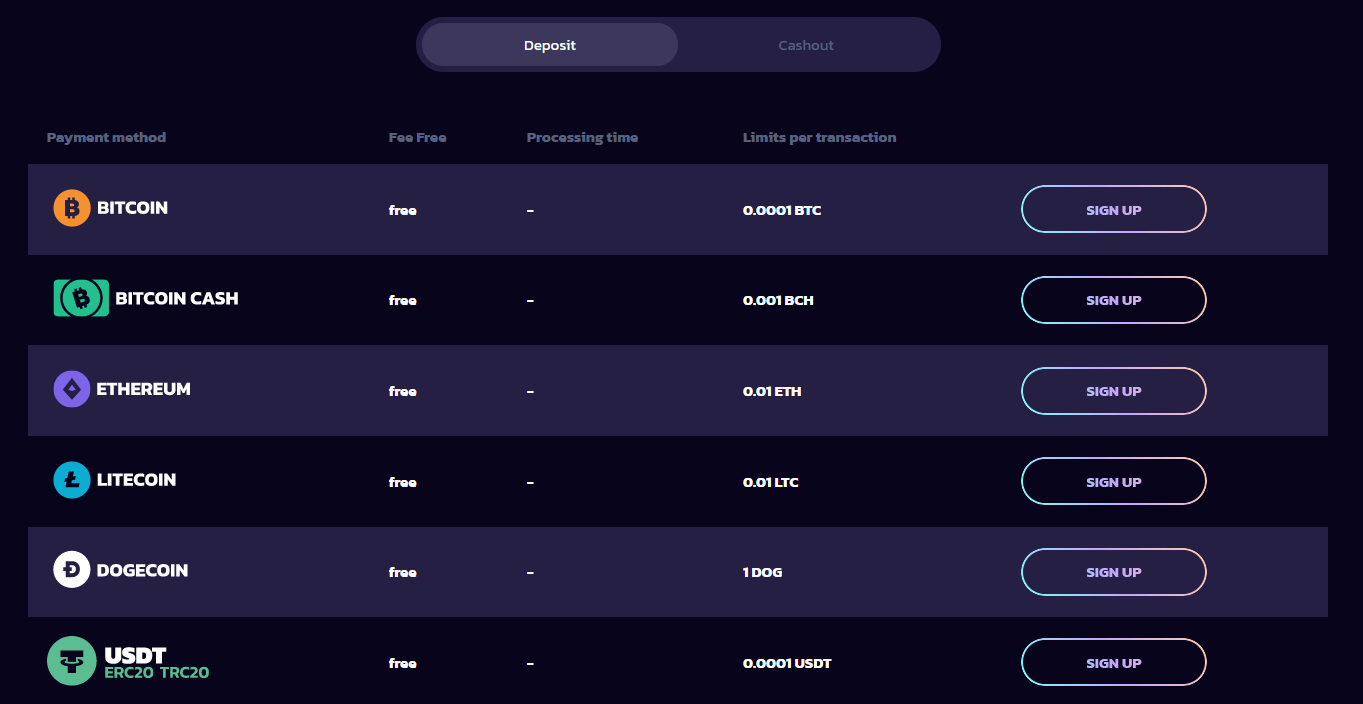
Task: Sign up using the Bitcoin Cash row button
Action: [1113, 300]
